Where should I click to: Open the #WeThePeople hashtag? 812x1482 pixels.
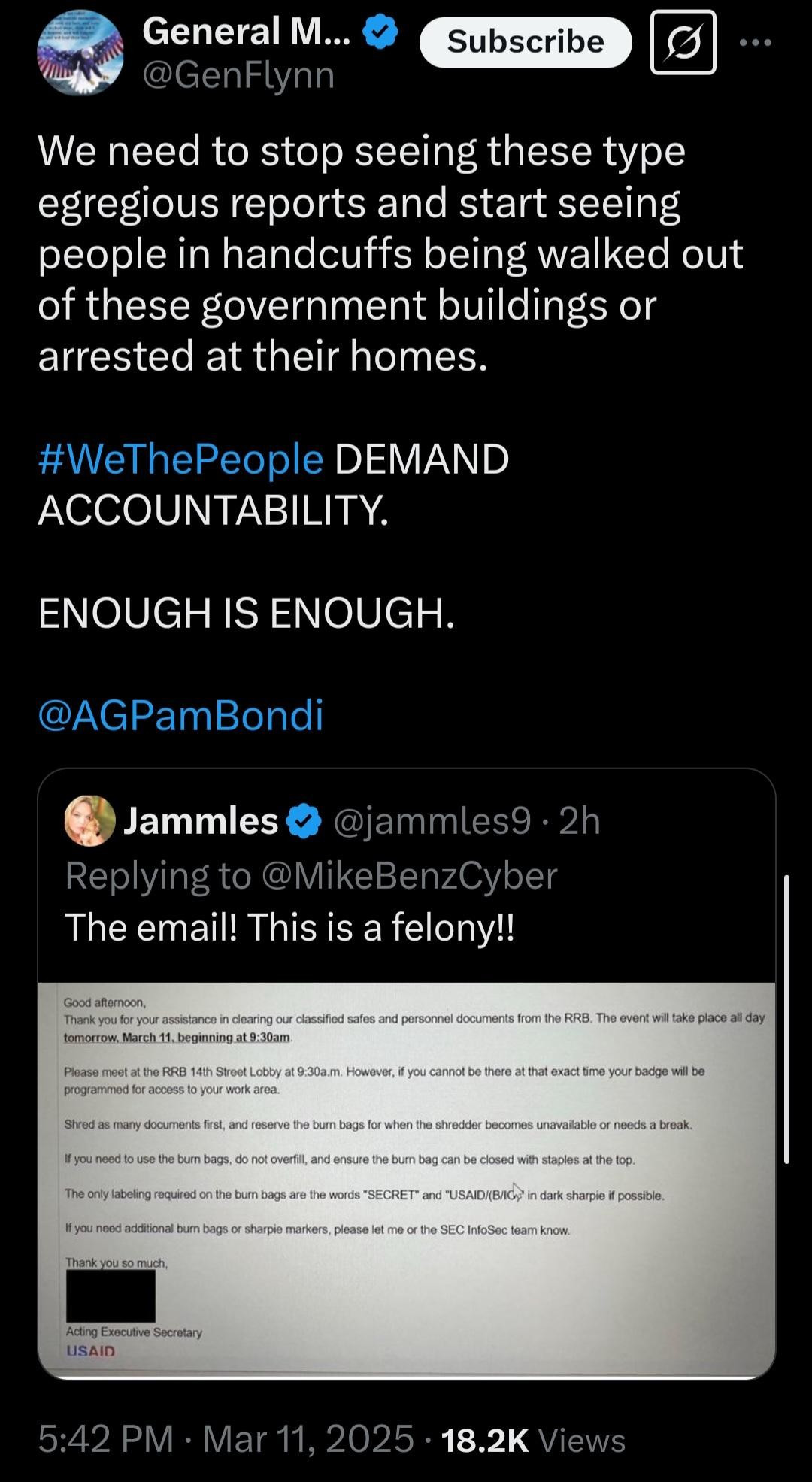(x=180, y=459)
